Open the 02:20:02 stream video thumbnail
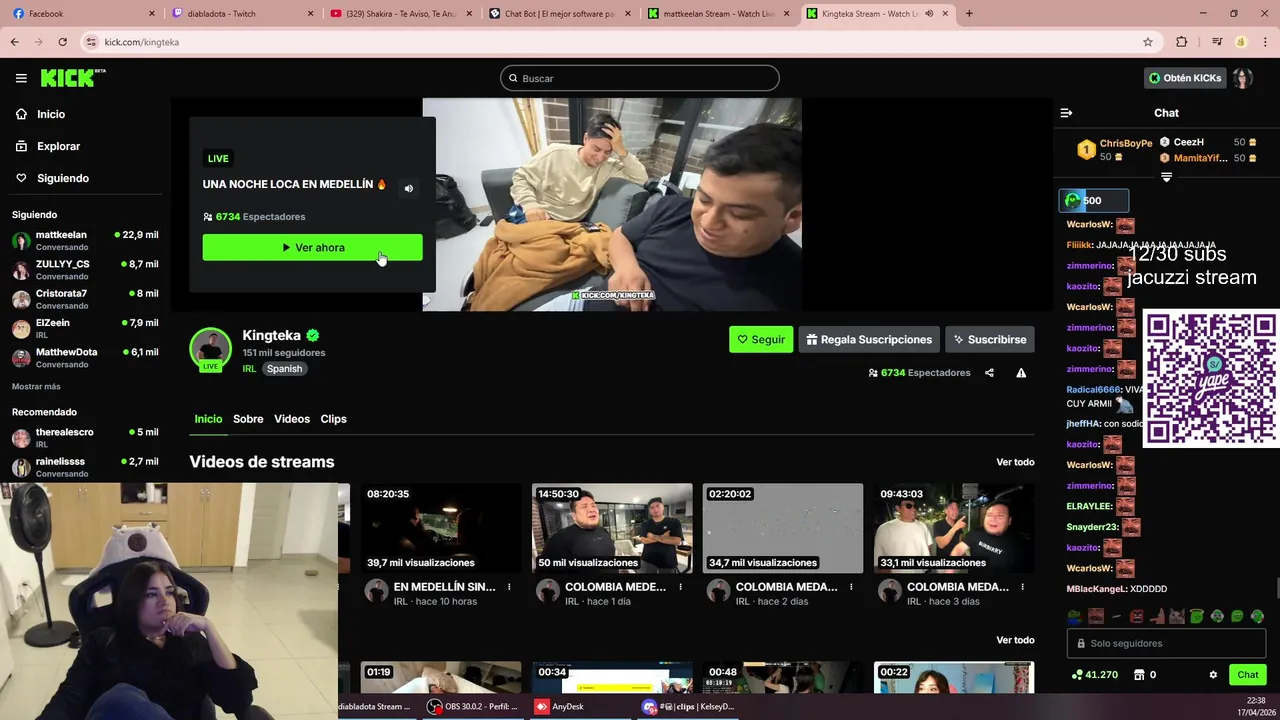Screen dimensions: 1280x720 pos(783,528)
